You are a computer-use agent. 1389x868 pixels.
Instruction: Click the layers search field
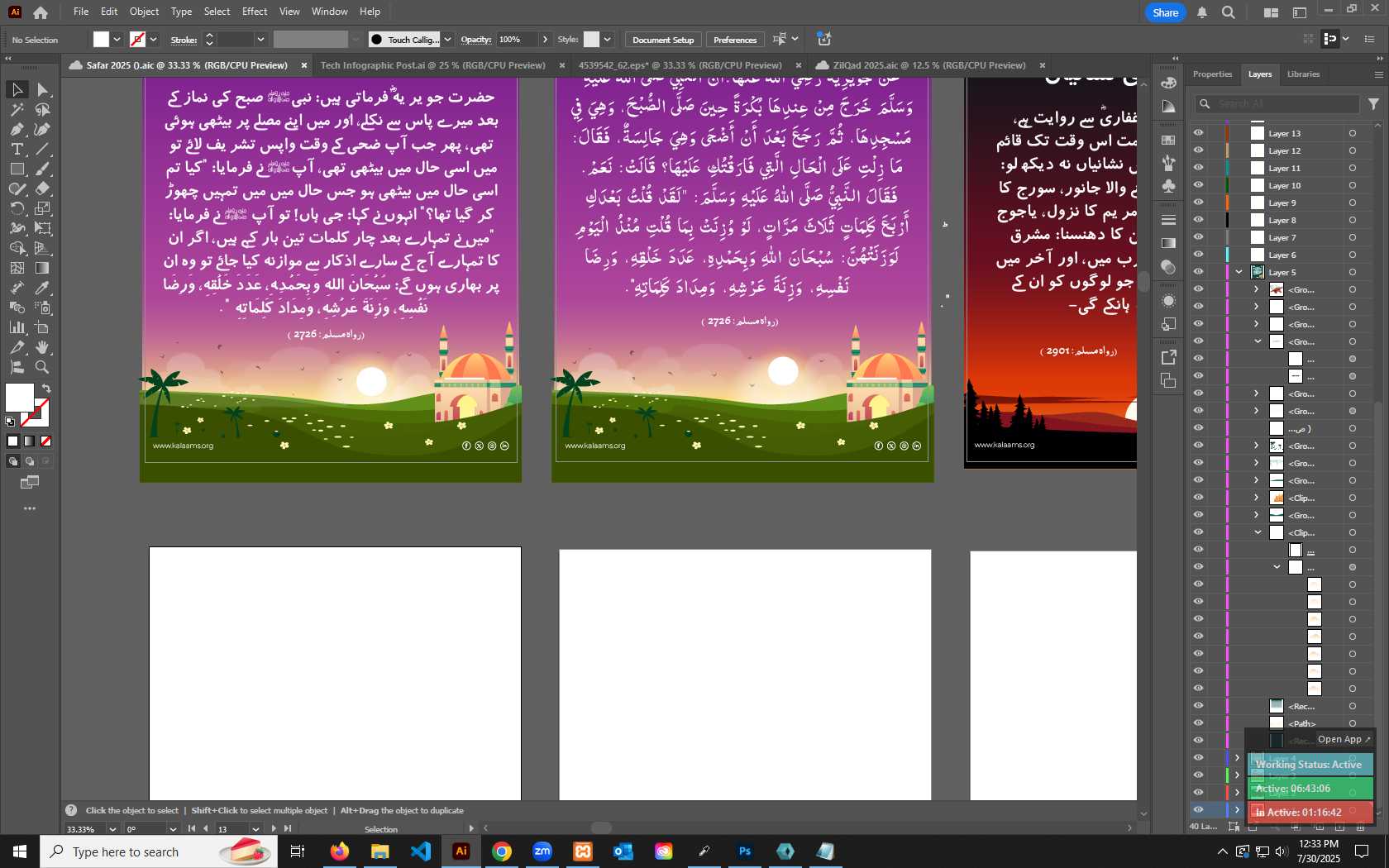(1277, 103)
